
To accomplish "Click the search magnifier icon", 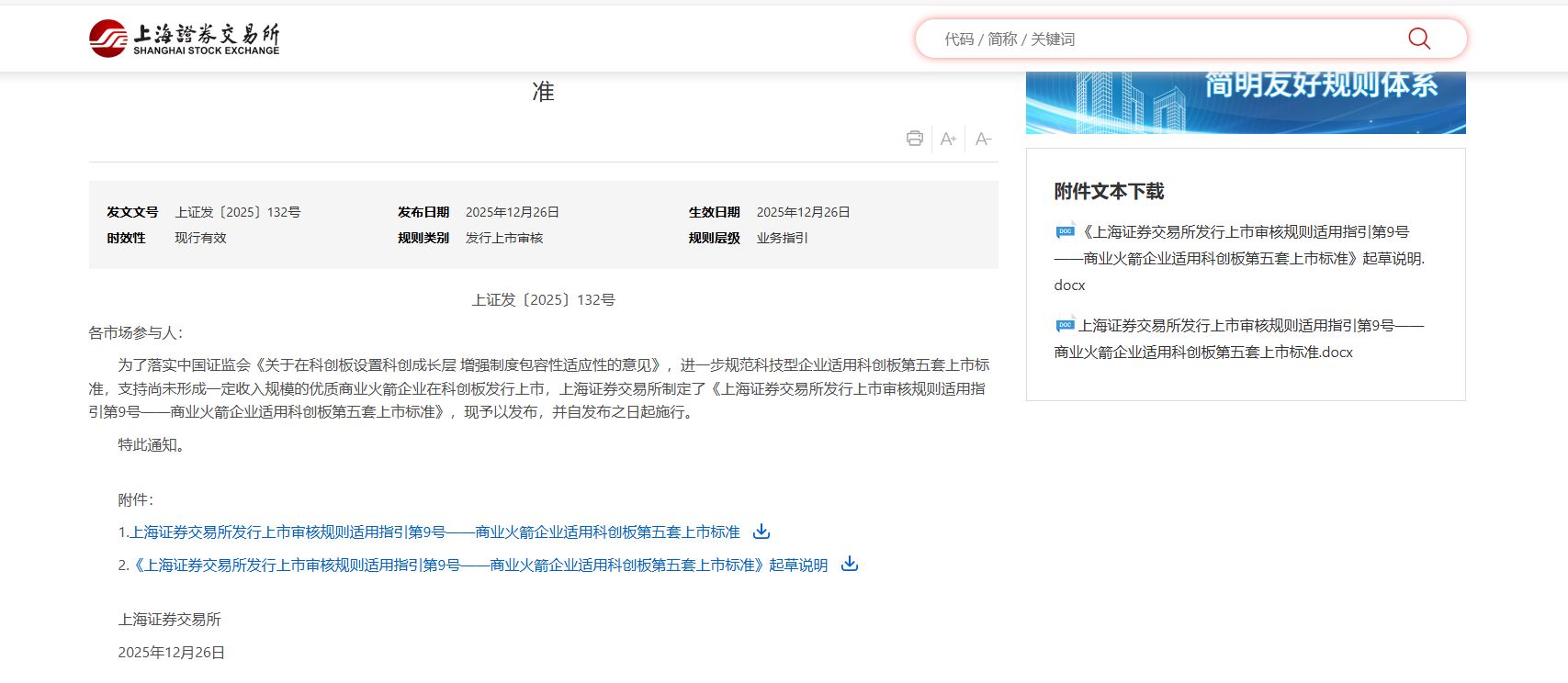I will [1418, 39].
